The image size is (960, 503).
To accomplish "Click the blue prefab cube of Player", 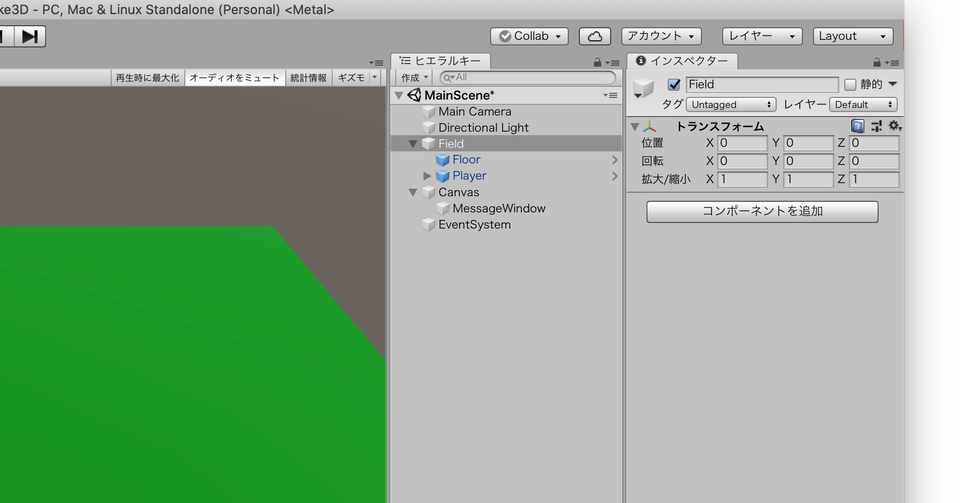I will pyautogui.click(x=443, y=176).
